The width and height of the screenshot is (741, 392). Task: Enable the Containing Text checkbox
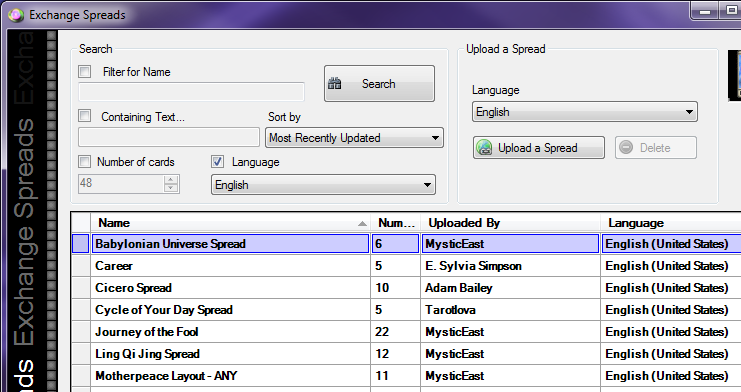(85, 116)
